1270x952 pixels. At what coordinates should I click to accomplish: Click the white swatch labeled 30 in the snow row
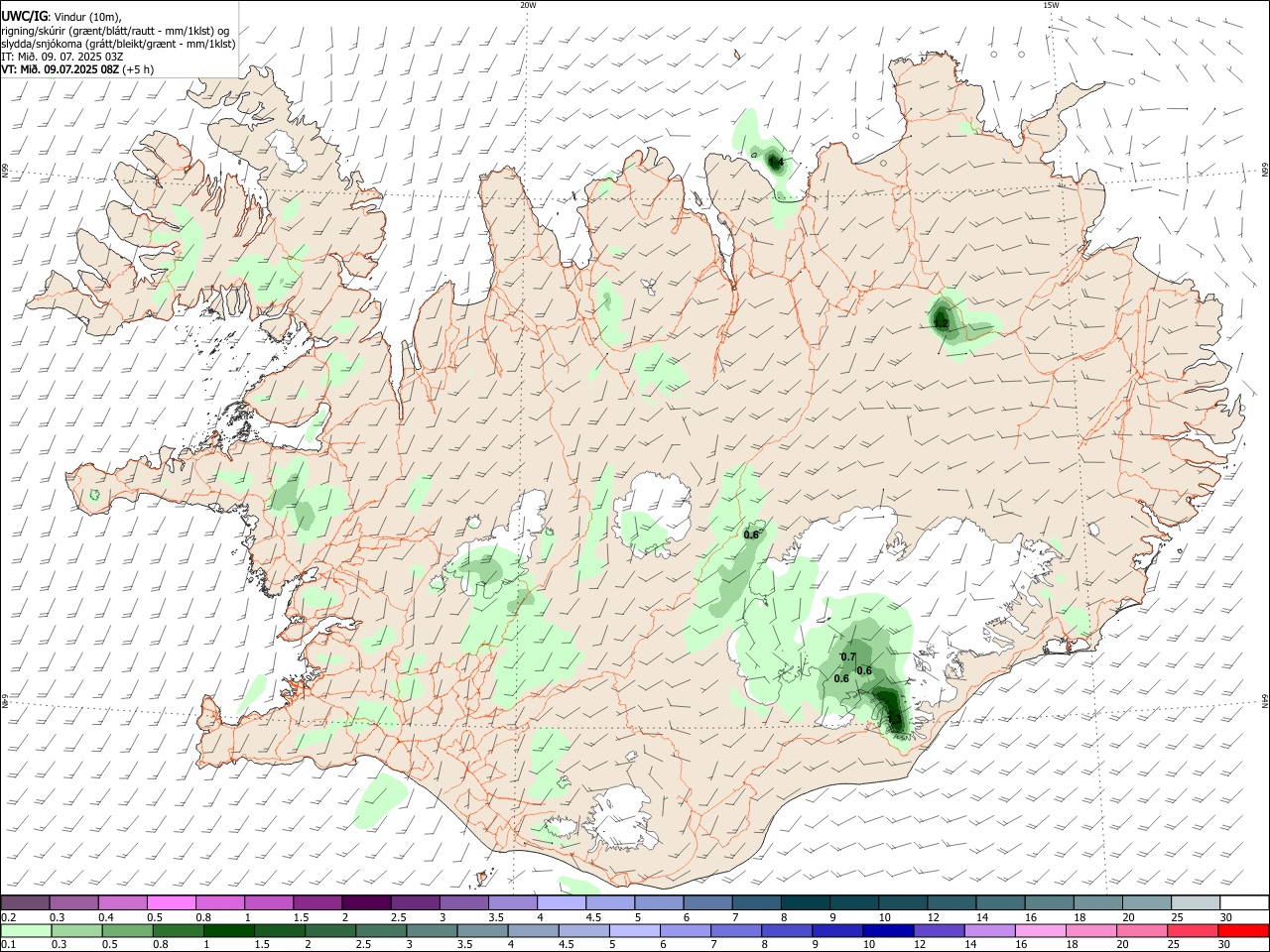pyautogui.click(x=1244, y=902)
